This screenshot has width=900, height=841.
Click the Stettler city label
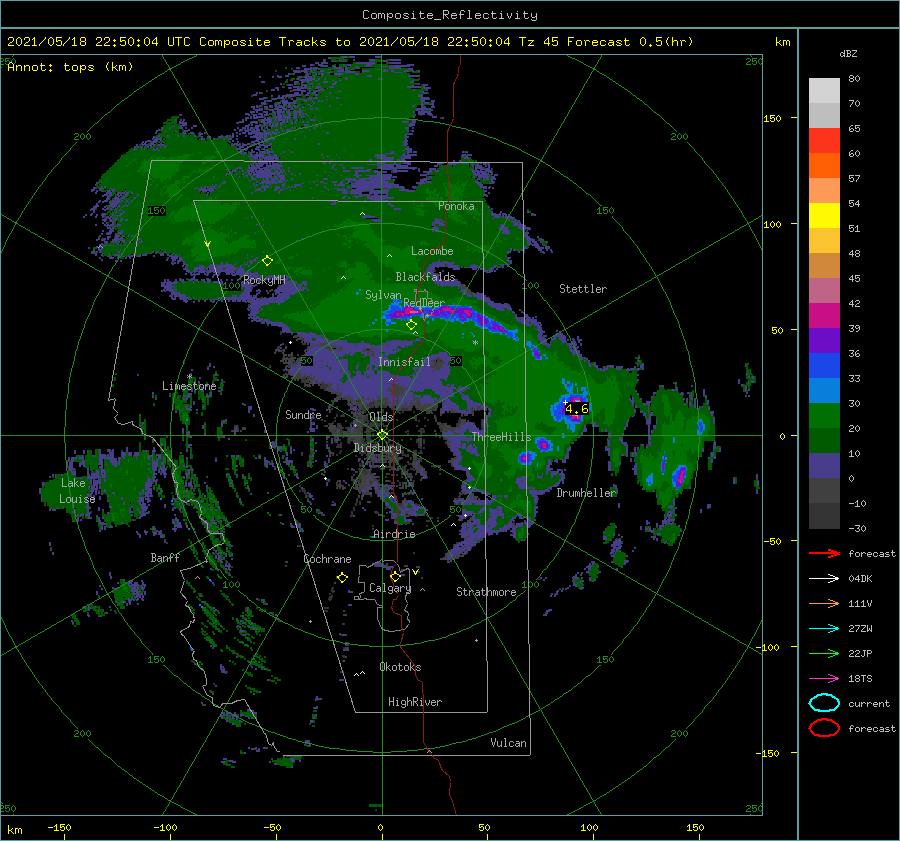[583, 289]
